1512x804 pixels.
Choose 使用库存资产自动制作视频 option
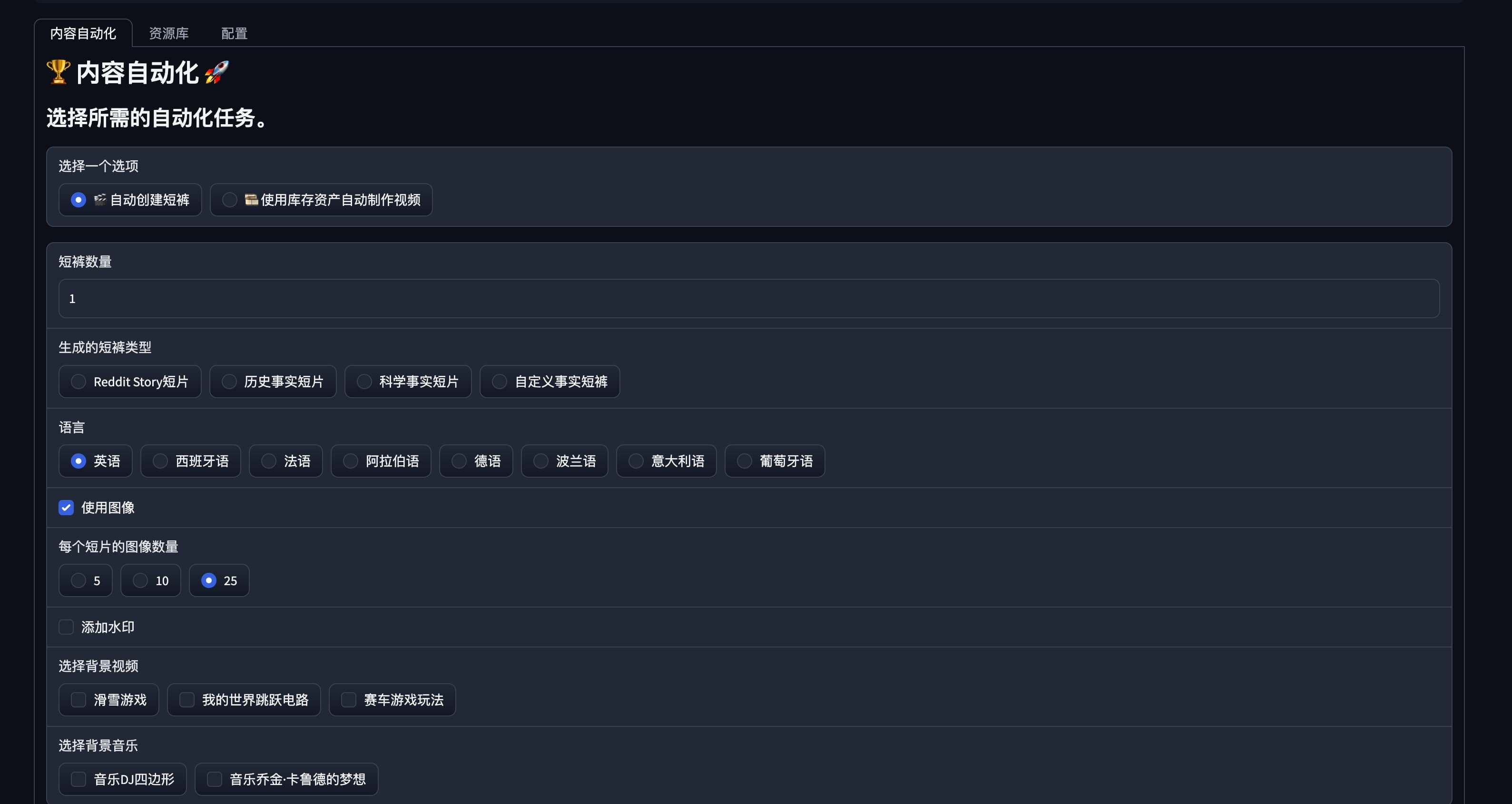point(230,200)
